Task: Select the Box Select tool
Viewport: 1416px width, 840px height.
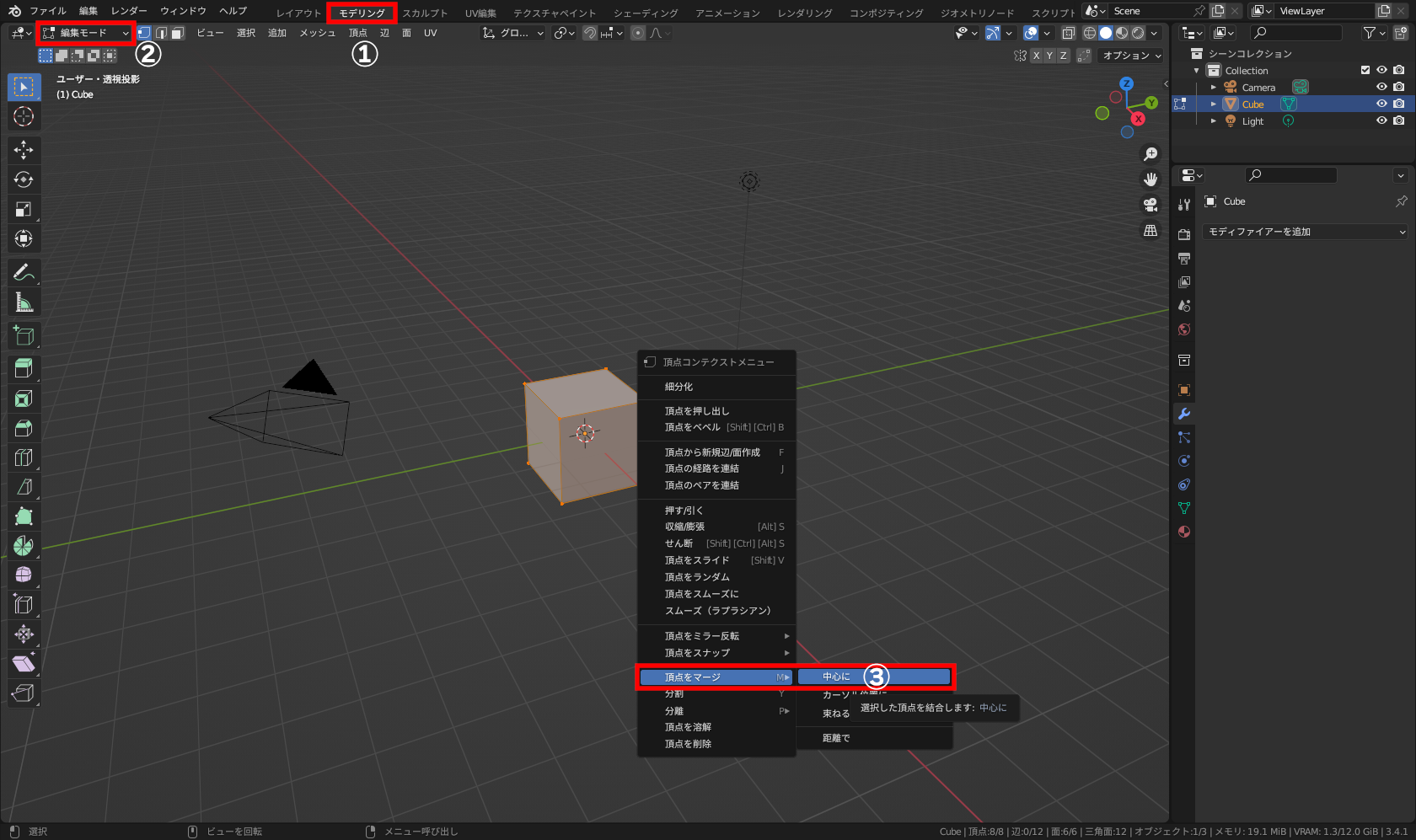Action: [24, 87]
